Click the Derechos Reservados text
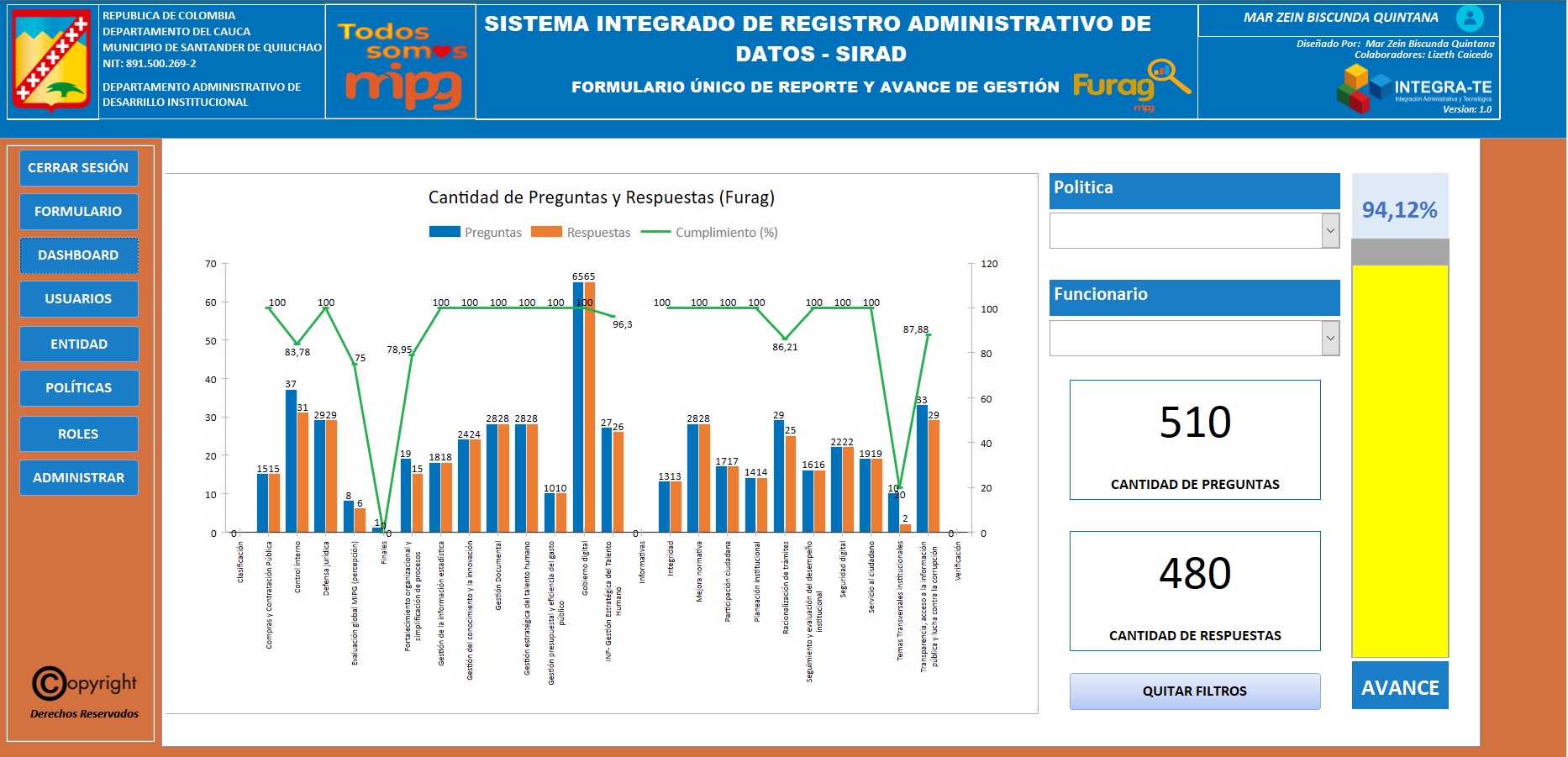Image resolution: width=1568 pixels, height=757 pixels. click(x=84, y=714)
